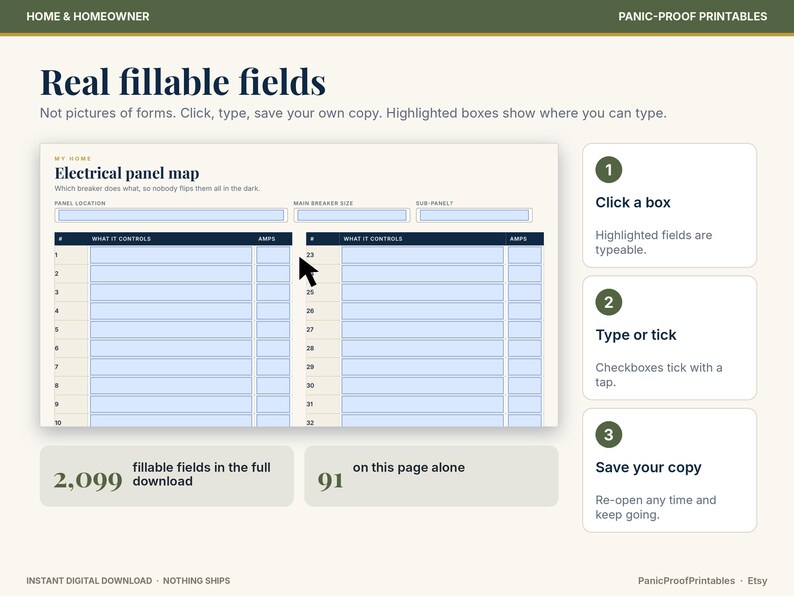Click breaker 28 Amps box
This screenshot has width=794, height=596.
(x=525, y=348)
